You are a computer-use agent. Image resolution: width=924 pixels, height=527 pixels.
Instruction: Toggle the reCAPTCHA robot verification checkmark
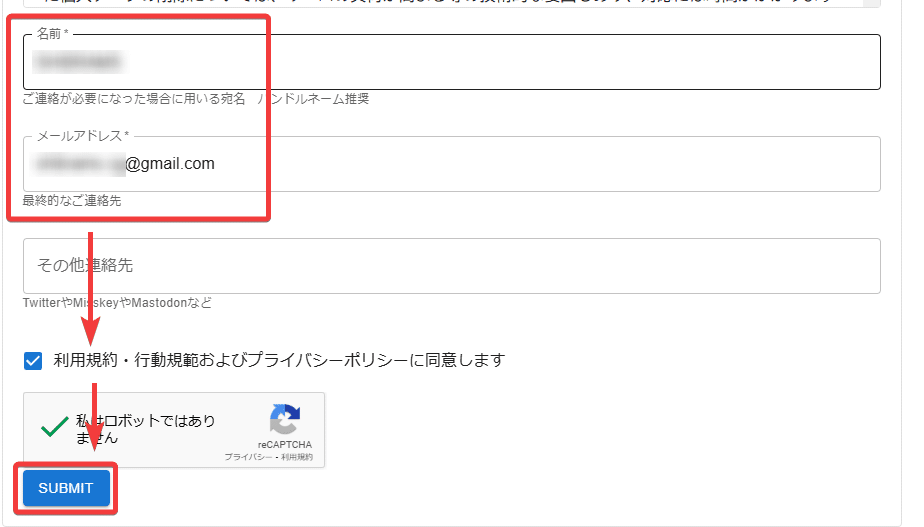[54, 427]
